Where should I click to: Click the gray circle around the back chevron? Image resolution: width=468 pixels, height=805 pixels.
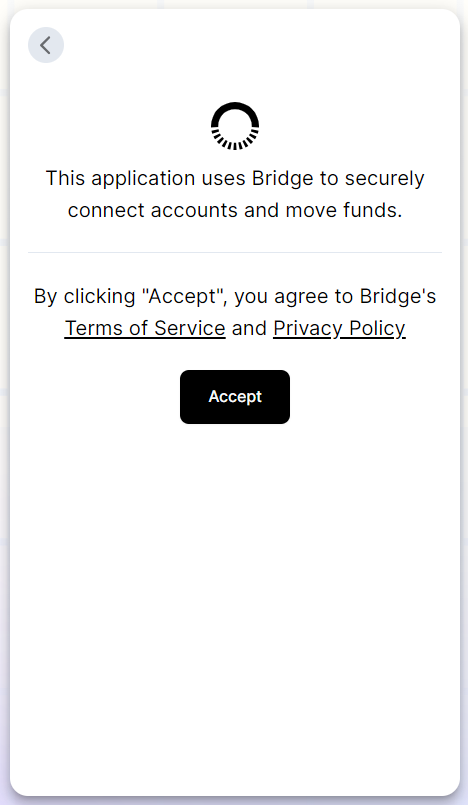pyautogui.click(x=46, y=45)
